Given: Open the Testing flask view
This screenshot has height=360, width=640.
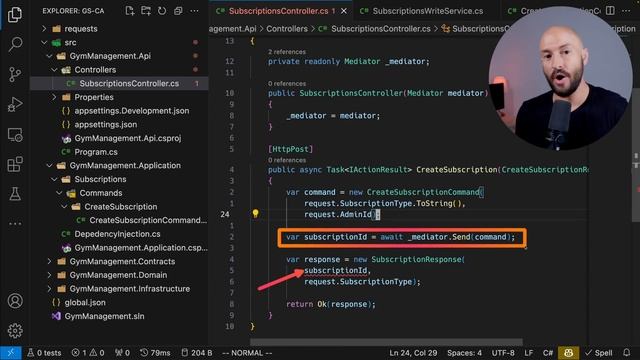Looking at the screenshot, I should coord(15,194).
